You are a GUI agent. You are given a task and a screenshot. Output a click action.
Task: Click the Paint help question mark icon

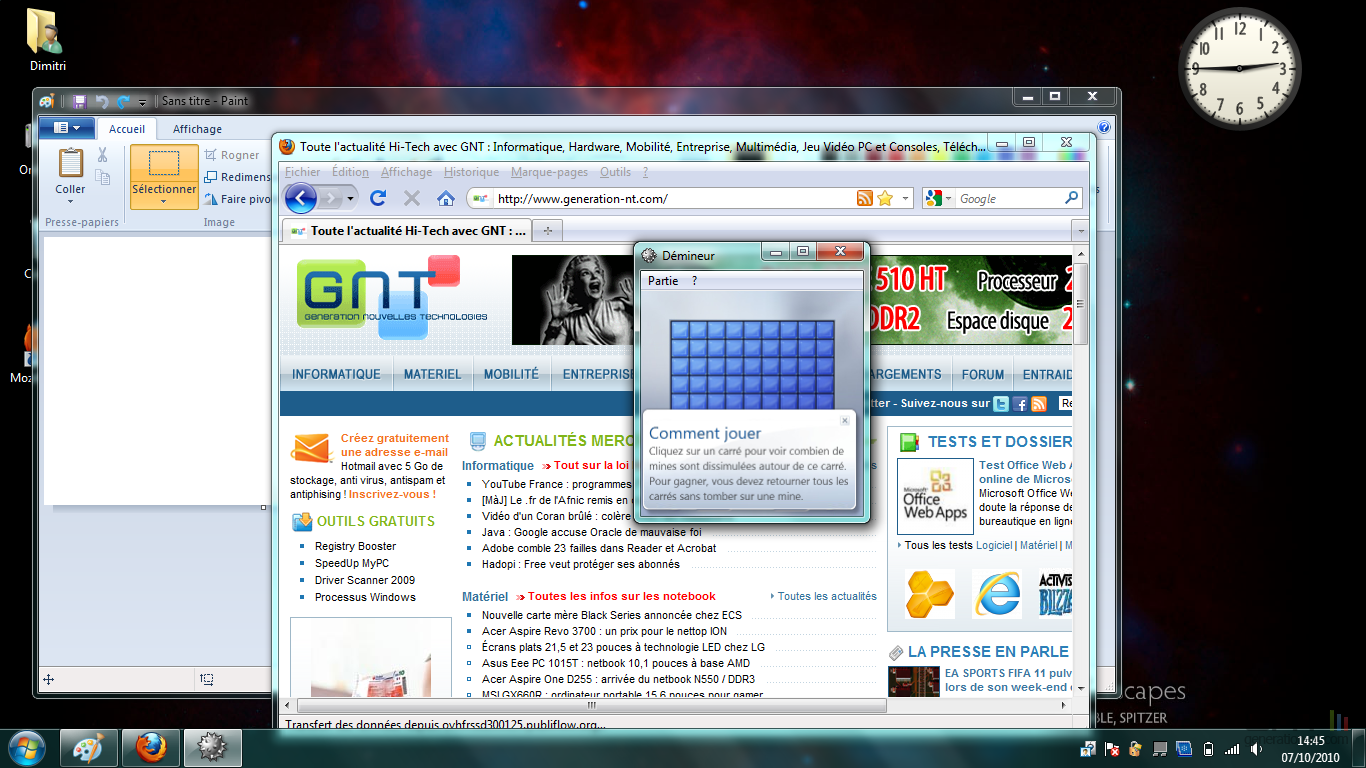pos(1104,128)
